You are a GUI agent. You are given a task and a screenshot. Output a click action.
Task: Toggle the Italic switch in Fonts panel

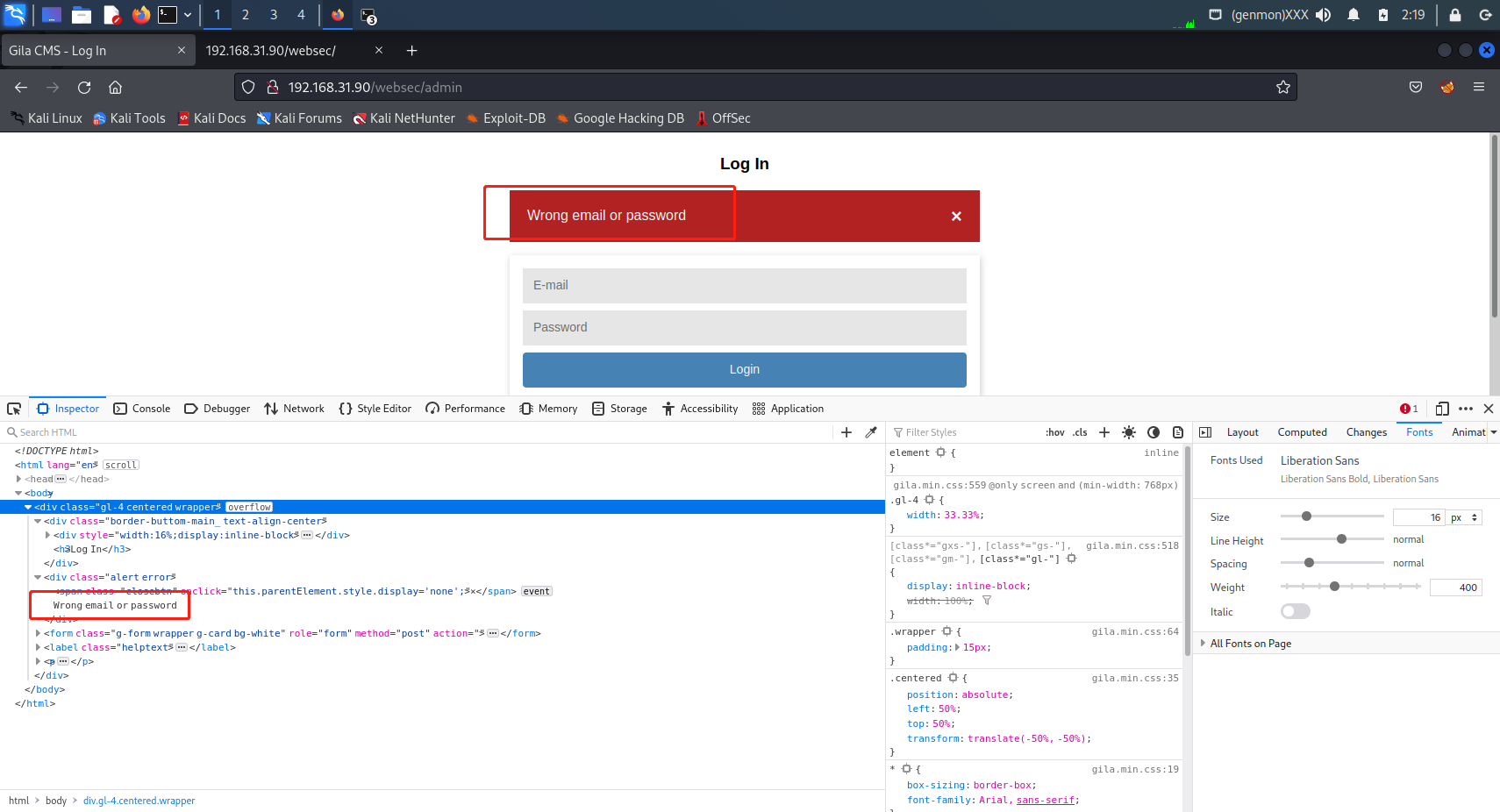[x=1296, y=611]
